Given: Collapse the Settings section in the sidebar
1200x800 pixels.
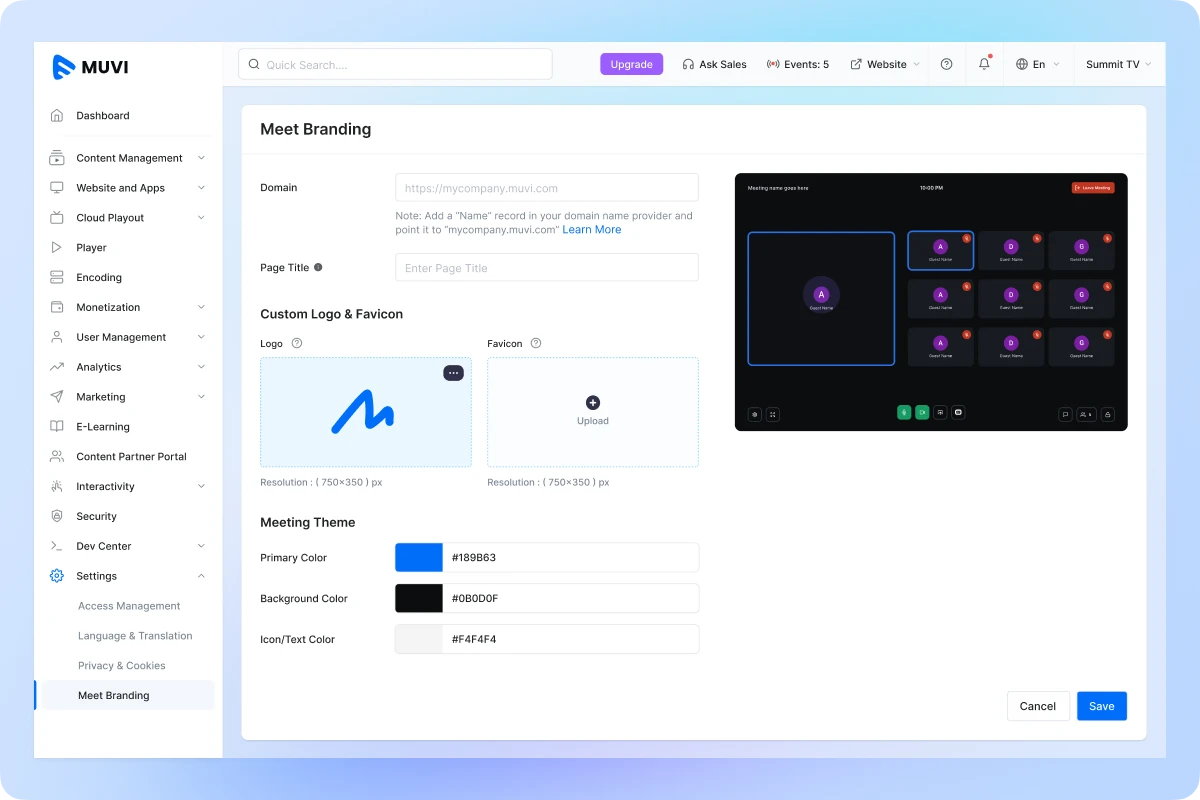Looking at the screenshot, I should [201, 576].
